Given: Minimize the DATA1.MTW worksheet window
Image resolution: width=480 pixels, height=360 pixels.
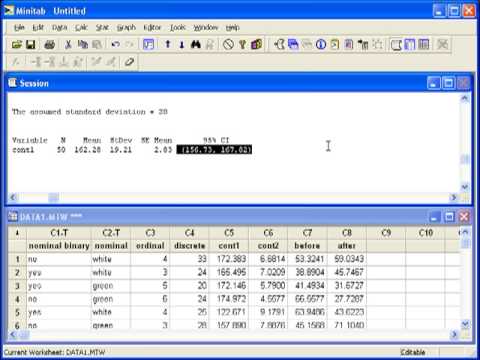Looking at the screenshot, I should [x=434, y=217].
